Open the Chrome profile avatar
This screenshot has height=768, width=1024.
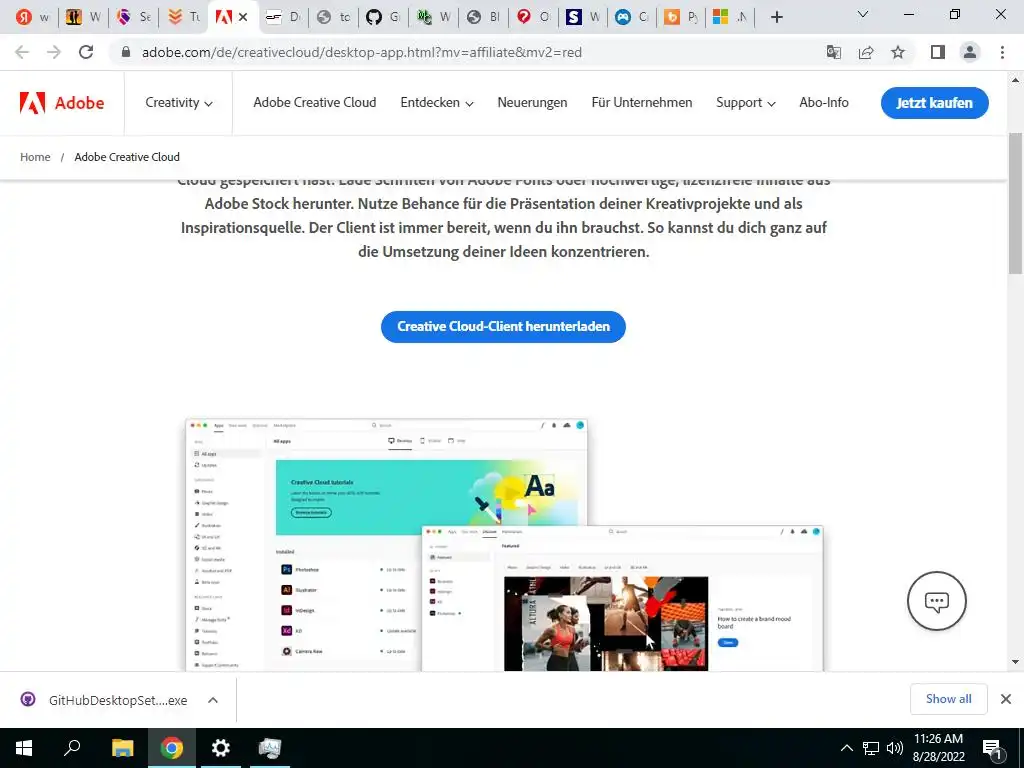970,52
